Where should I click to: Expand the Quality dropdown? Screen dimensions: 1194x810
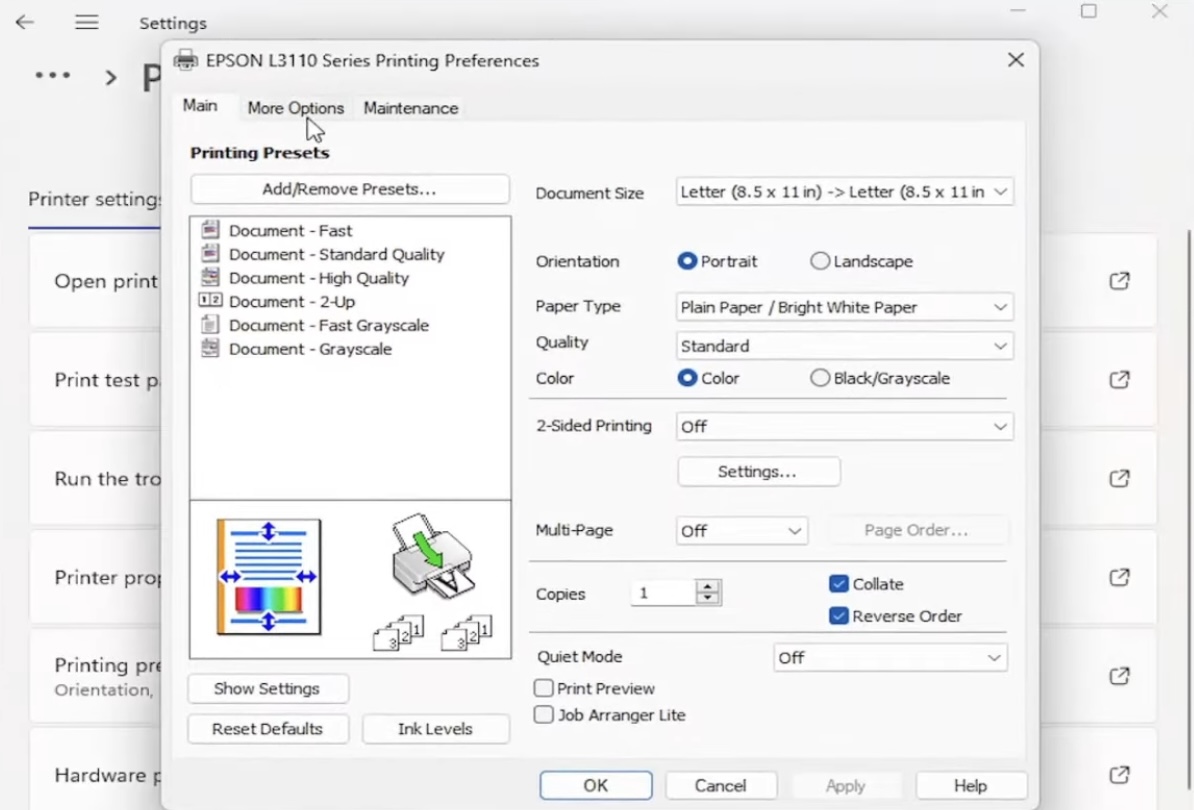[x=844, y=346]
